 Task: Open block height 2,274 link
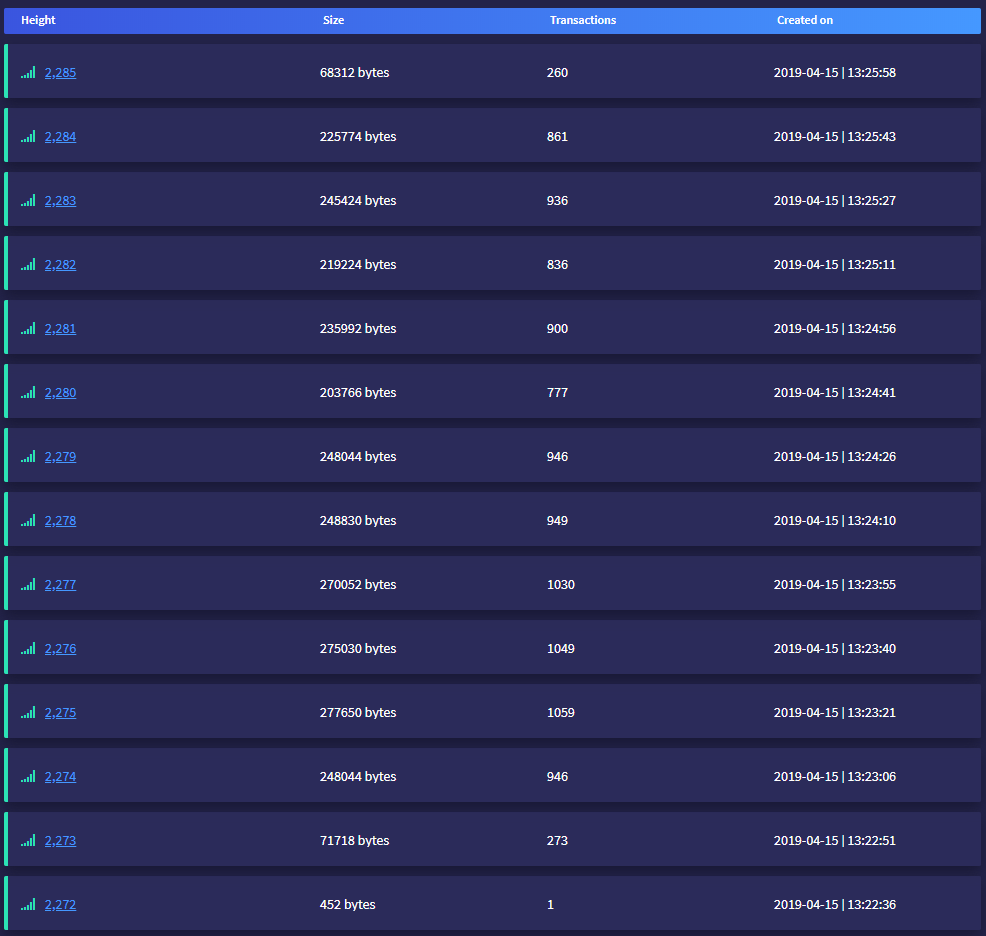pos(60,777)
